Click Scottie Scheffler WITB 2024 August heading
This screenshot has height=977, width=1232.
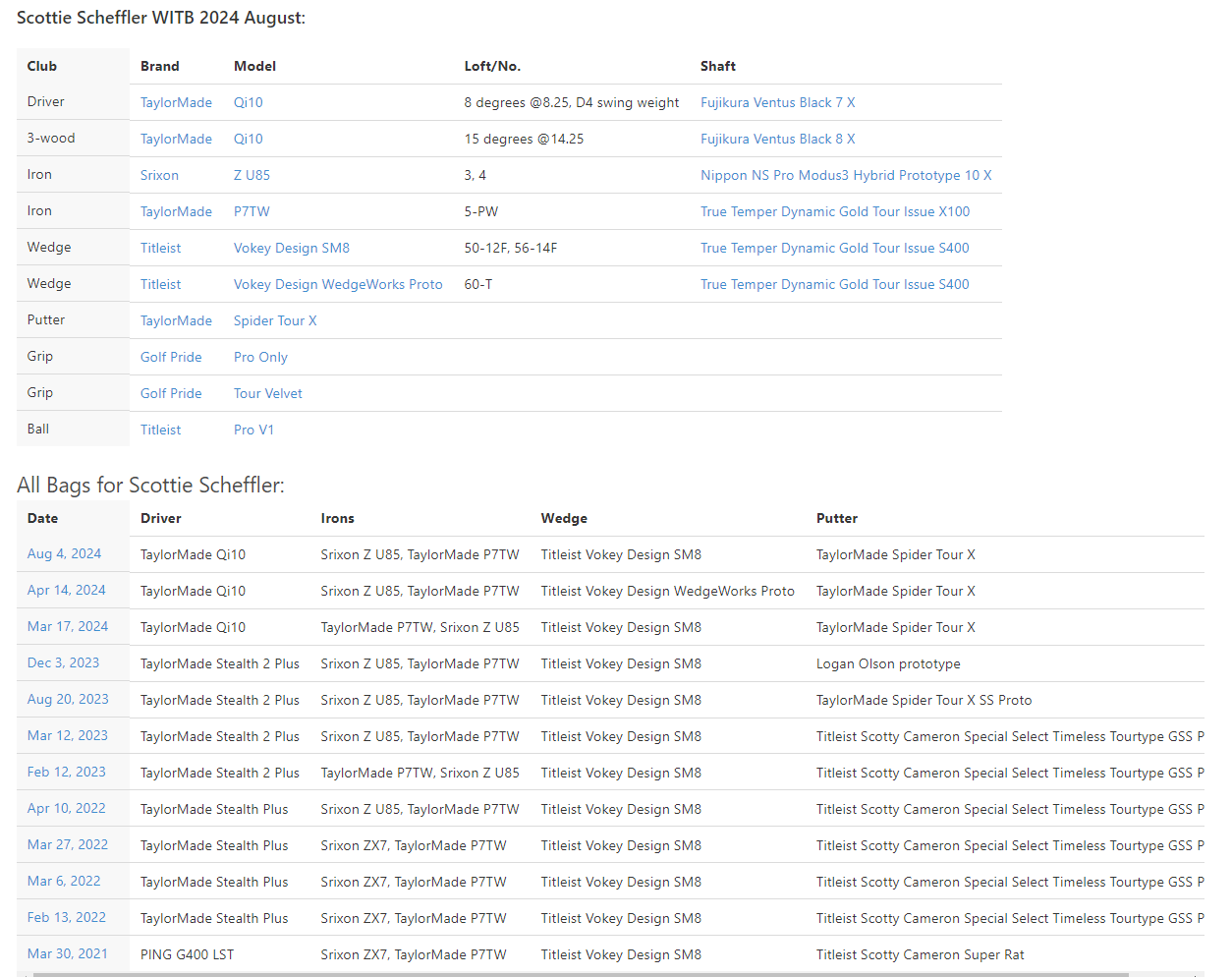tap(161, 18)
